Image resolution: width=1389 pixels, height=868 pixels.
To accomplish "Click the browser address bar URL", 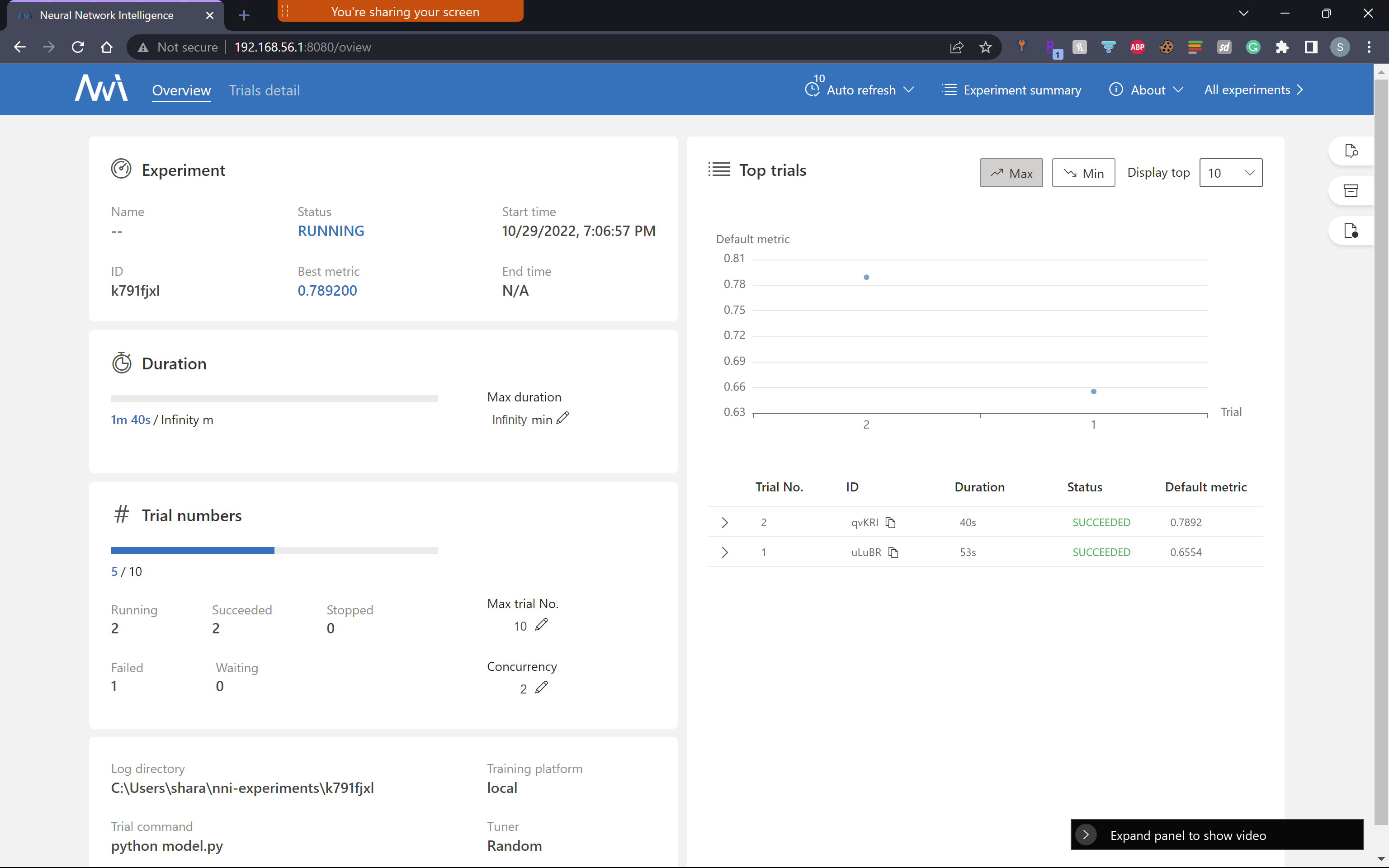I will pos(302,47).
